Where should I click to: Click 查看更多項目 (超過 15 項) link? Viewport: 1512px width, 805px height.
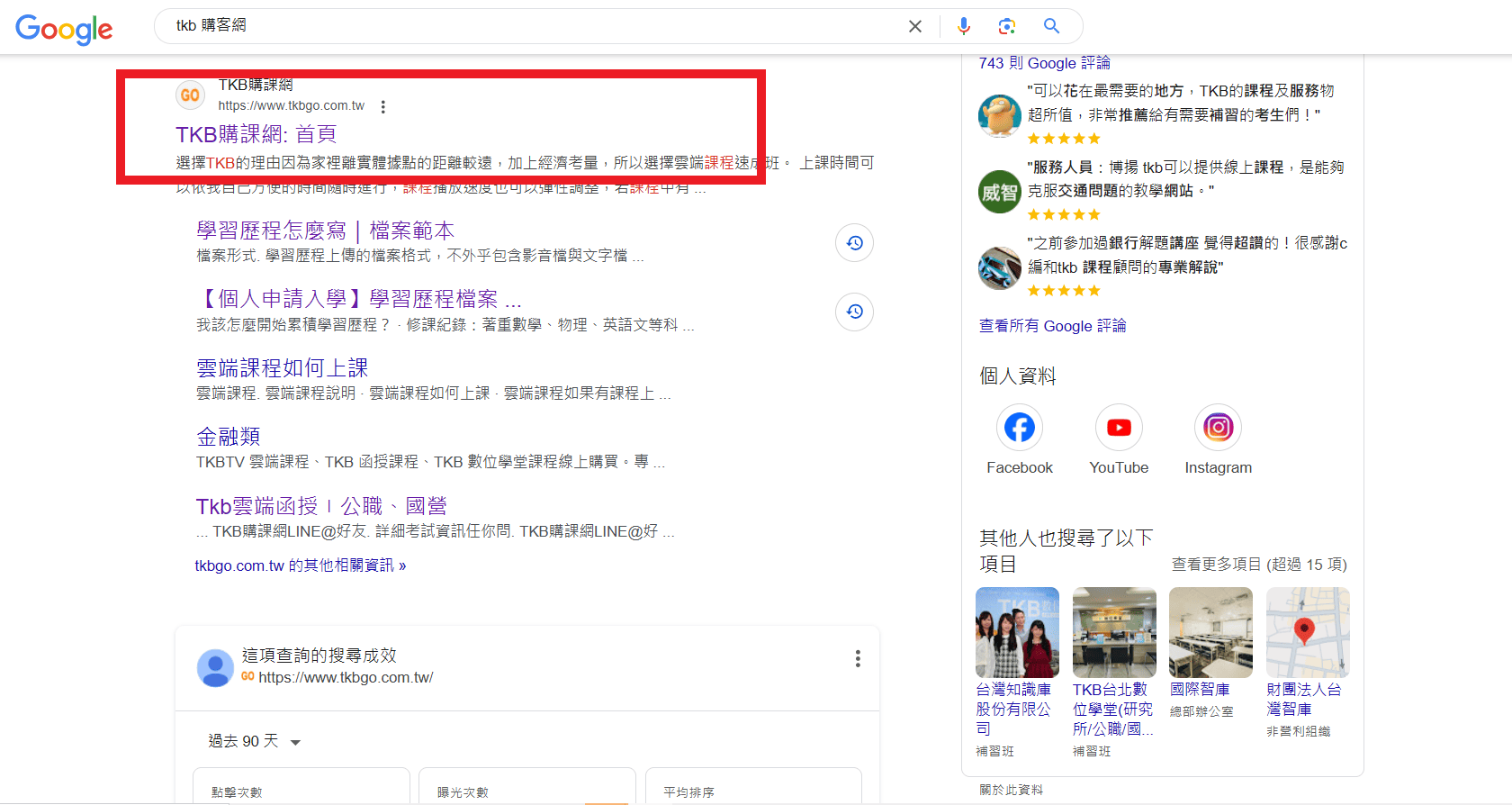1259,565
